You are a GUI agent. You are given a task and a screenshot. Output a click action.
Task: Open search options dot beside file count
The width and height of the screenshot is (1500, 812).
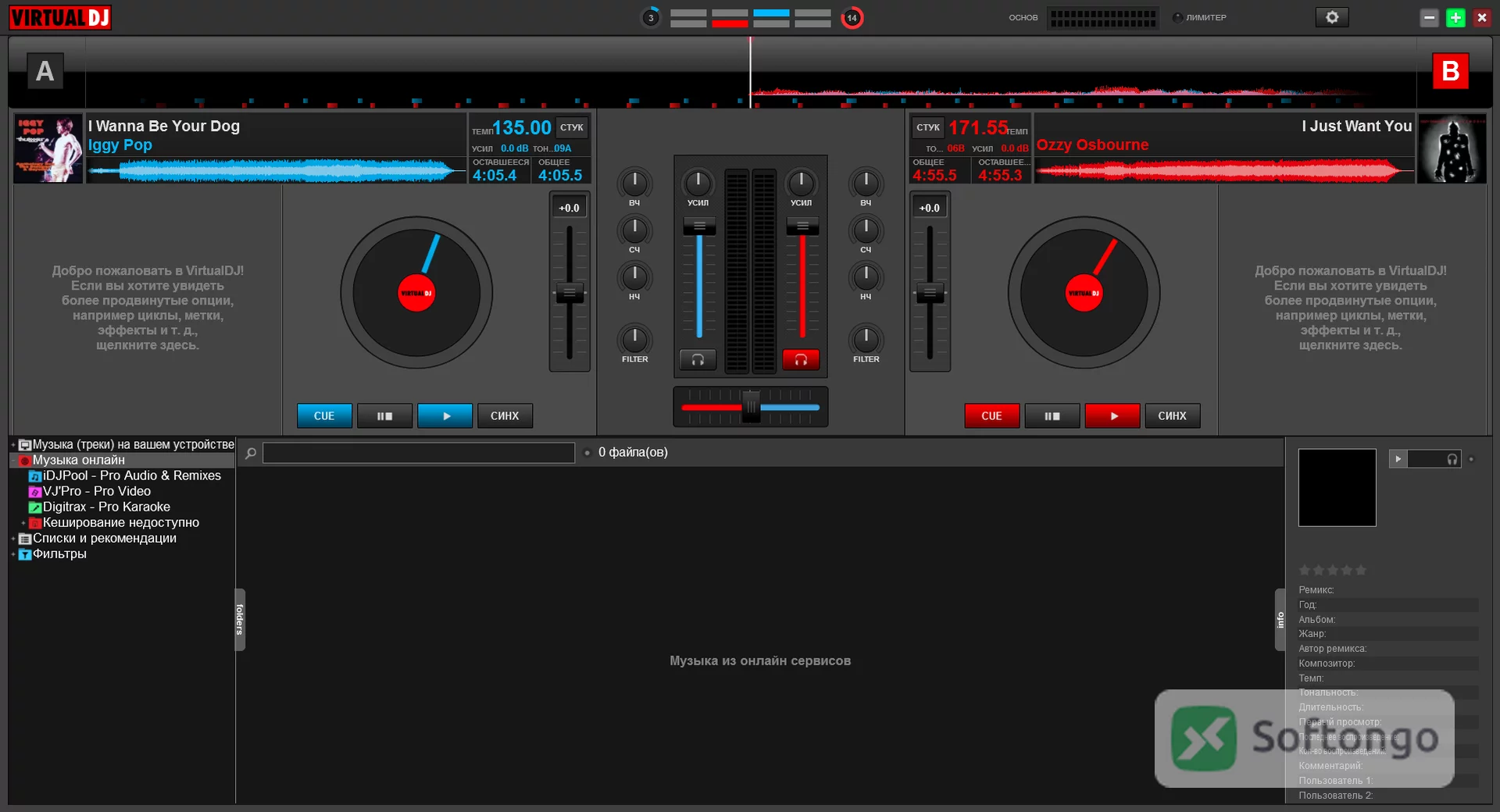(587, 453)
